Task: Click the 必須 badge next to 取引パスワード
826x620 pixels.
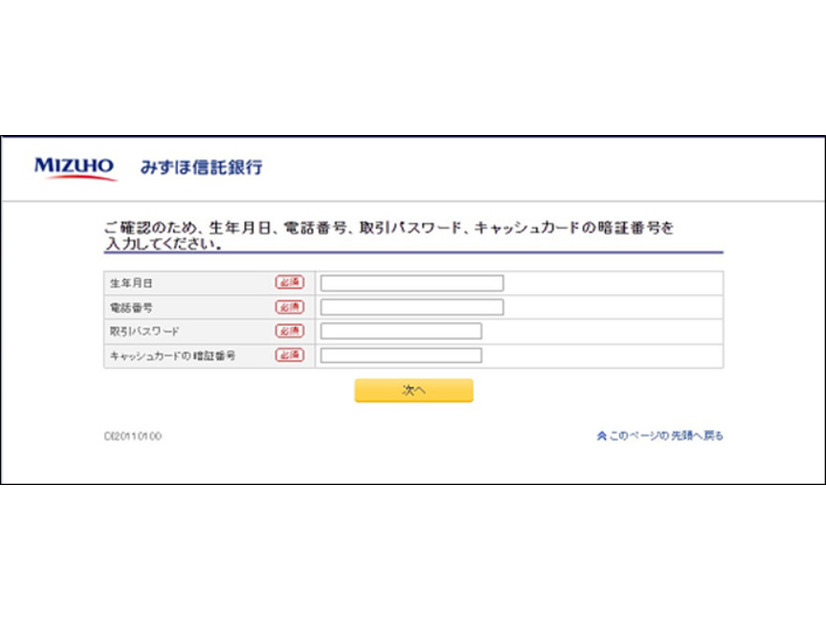Action: 288,331
